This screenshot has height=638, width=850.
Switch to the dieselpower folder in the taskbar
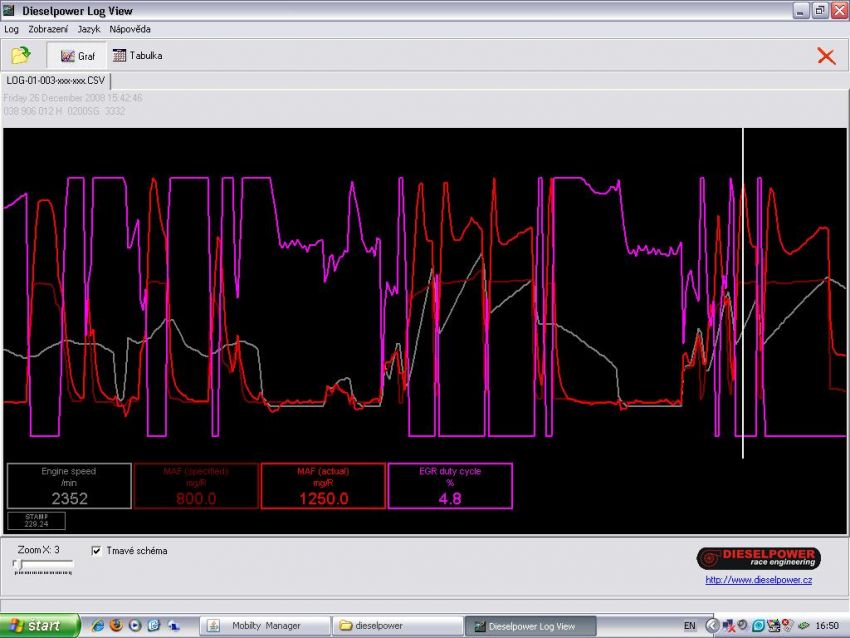click(x=397, y=626)
